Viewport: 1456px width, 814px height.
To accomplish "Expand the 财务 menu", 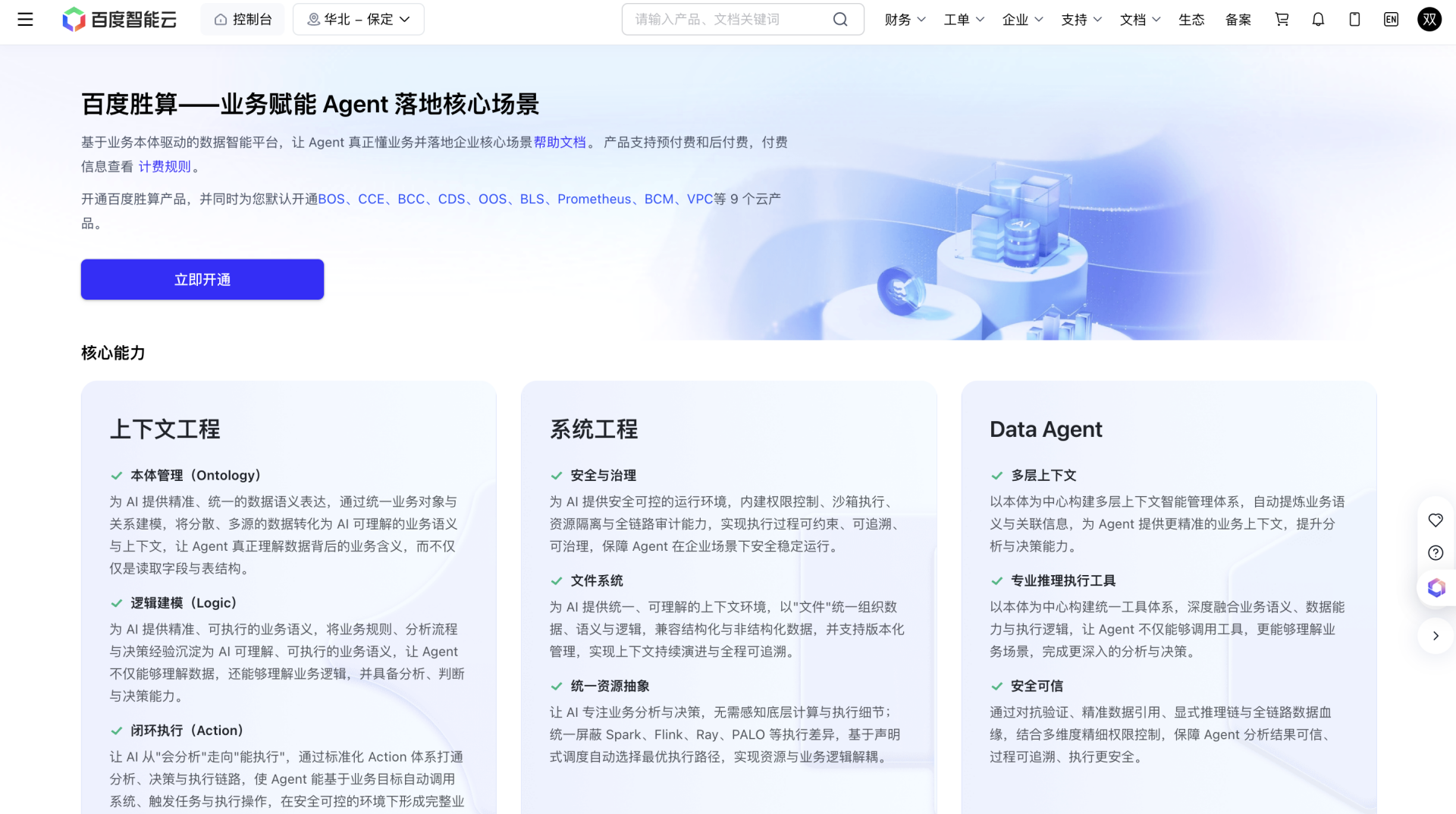I will point(905,20).
